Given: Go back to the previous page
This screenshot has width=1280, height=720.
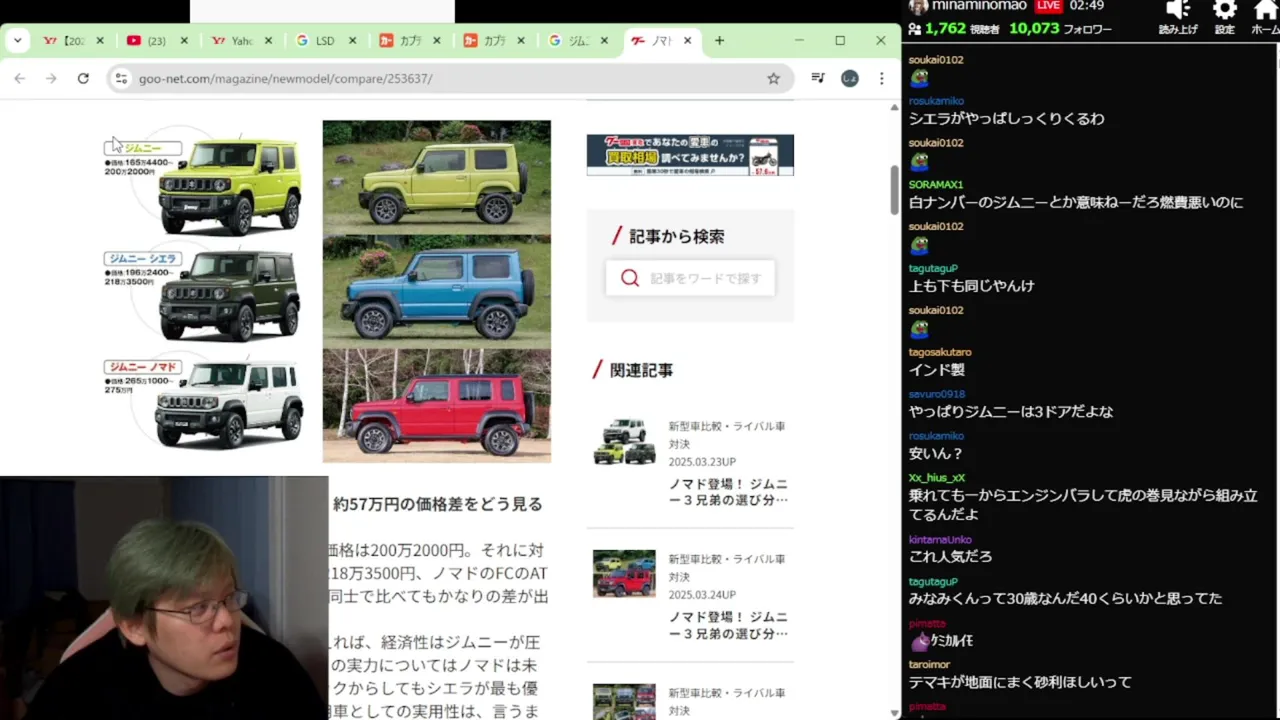Looking at the screenshot, I should pos(20,78).
